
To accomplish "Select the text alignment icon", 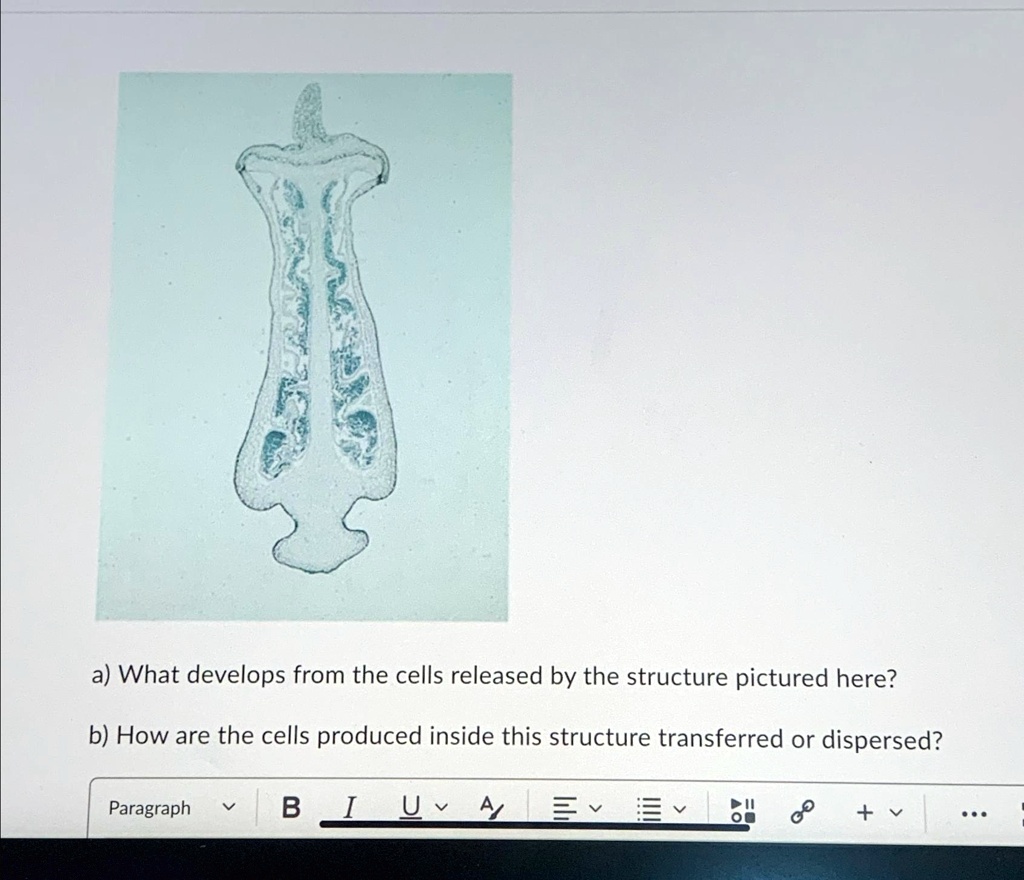I will [x=565, y=808].
